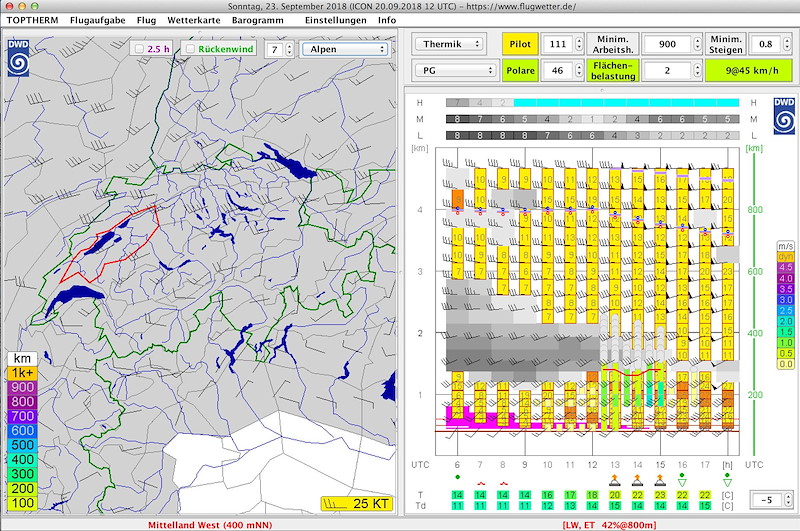
Task: Select the 4.5 swatch in the m/s legend
Action: pyautogui.click(x=786, y=268)
